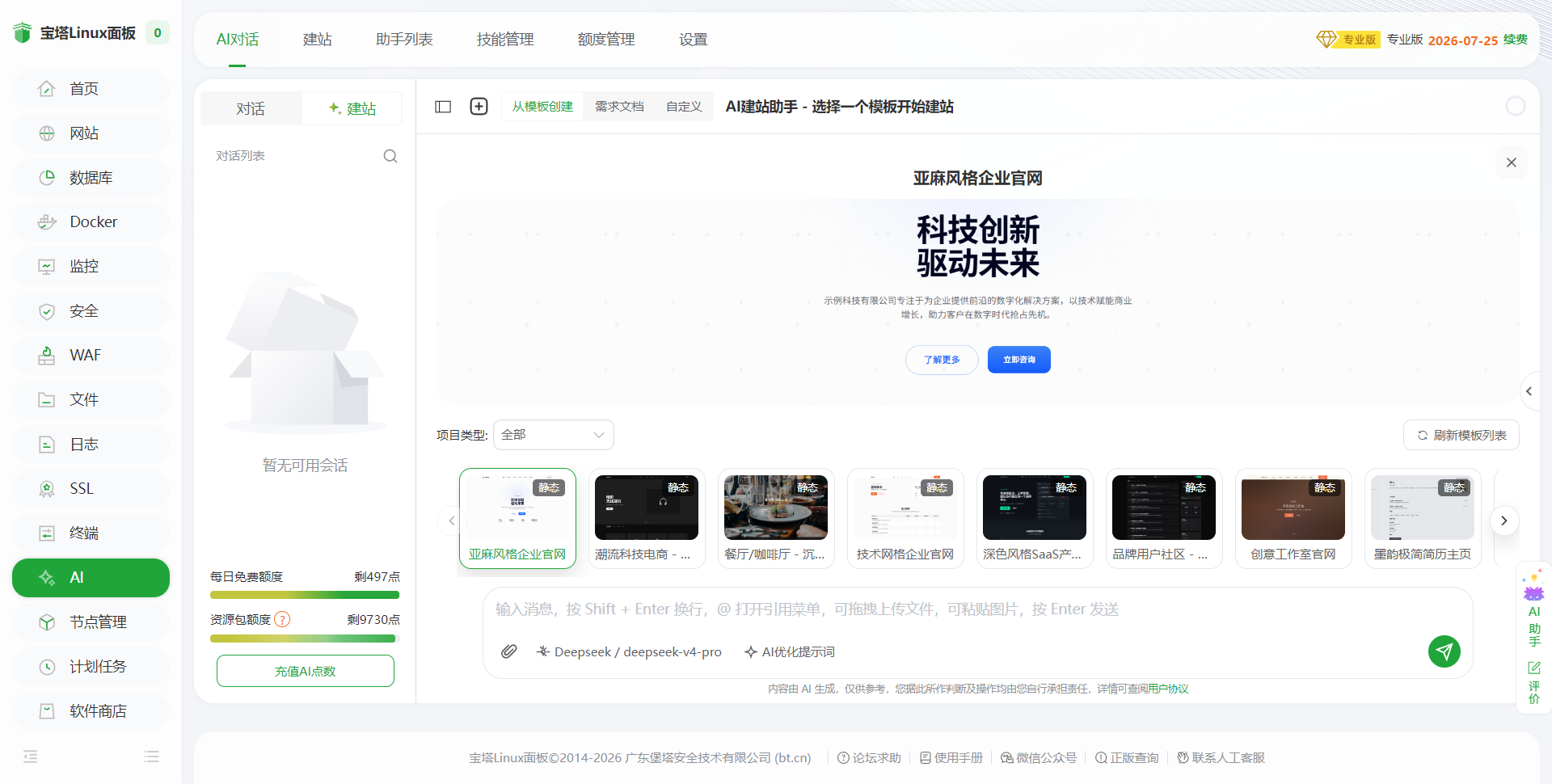
Task: Choose model Deepseek / deepseek-v4-pro
Action: (x=629, y=652)
